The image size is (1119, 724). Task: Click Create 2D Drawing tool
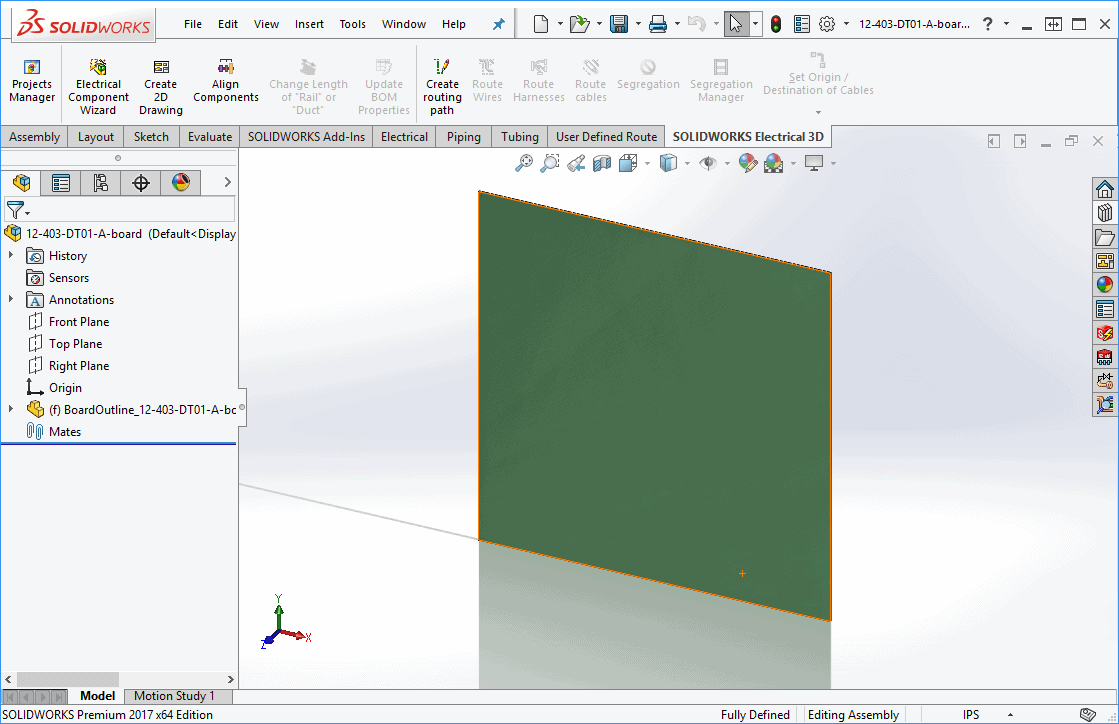(161, 86)
